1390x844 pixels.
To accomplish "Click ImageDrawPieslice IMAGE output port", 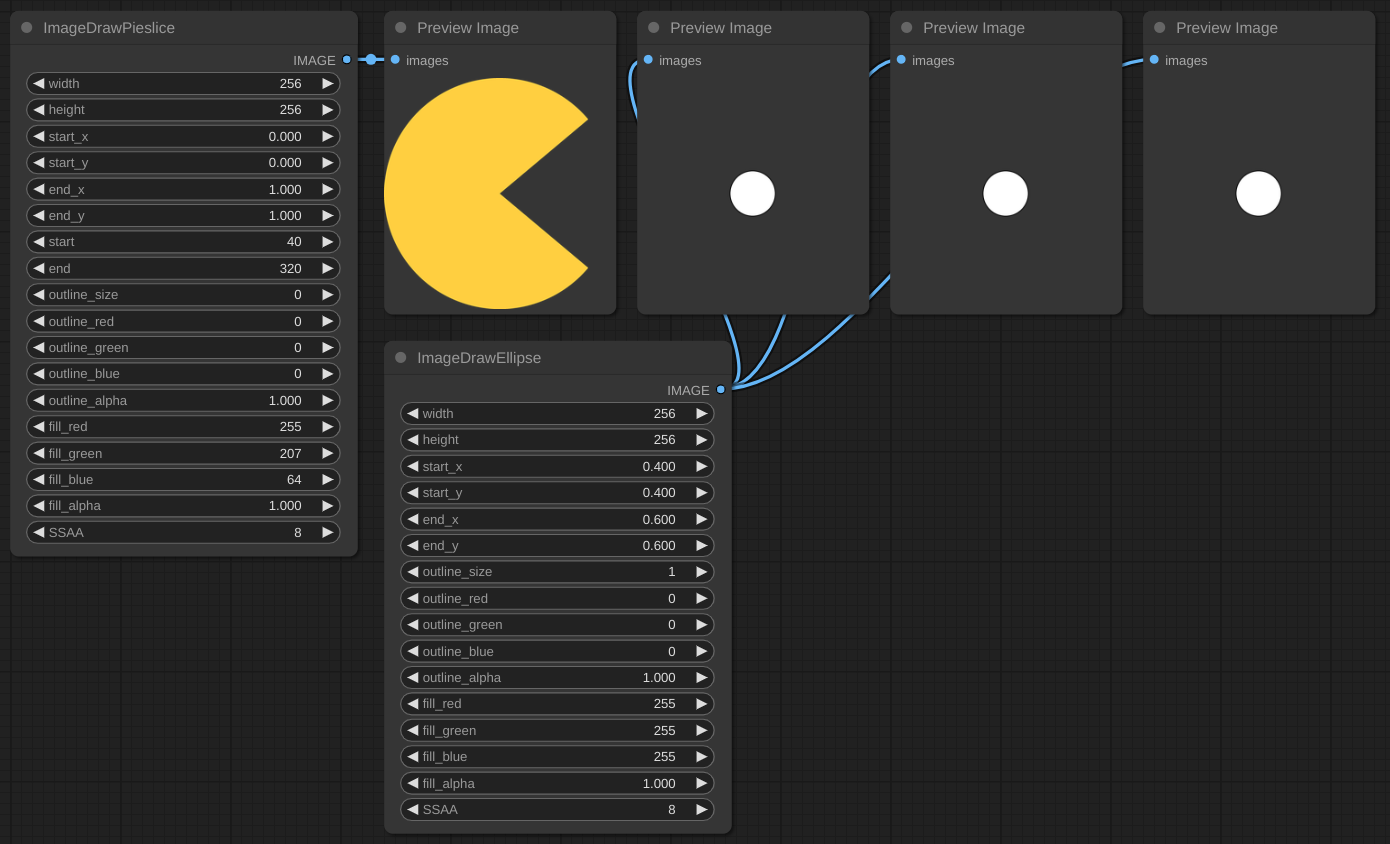I will pos(347,60).
